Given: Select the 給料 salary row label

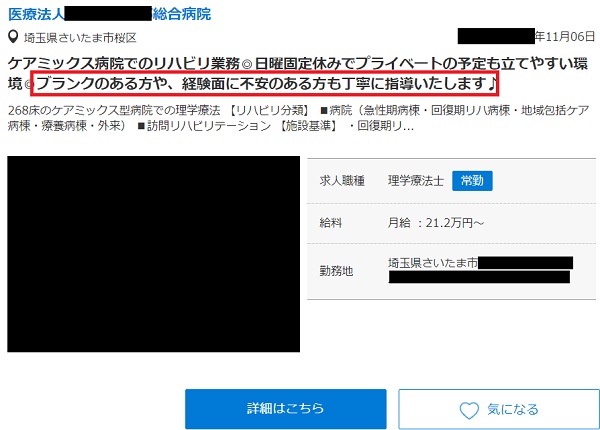Looking at the screenshot, I should point(331,223).
